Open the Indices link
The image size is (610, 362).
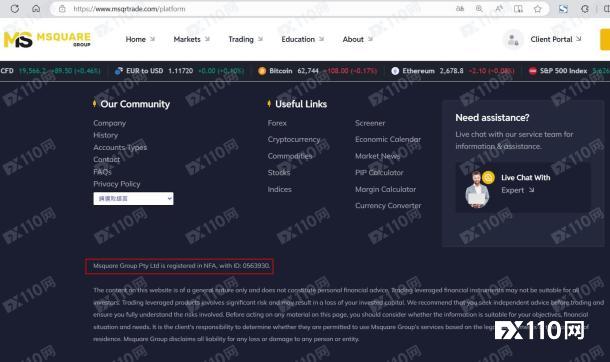[x=279, y=189]
